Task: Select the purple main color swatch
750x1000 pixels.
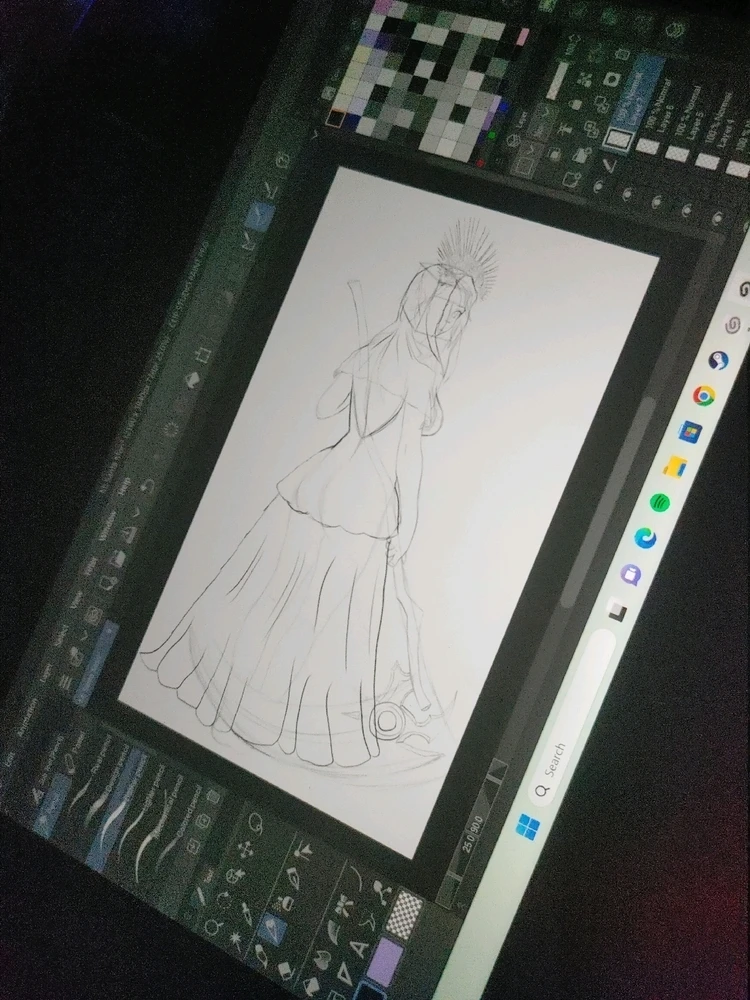Action: tap(383, 961)
